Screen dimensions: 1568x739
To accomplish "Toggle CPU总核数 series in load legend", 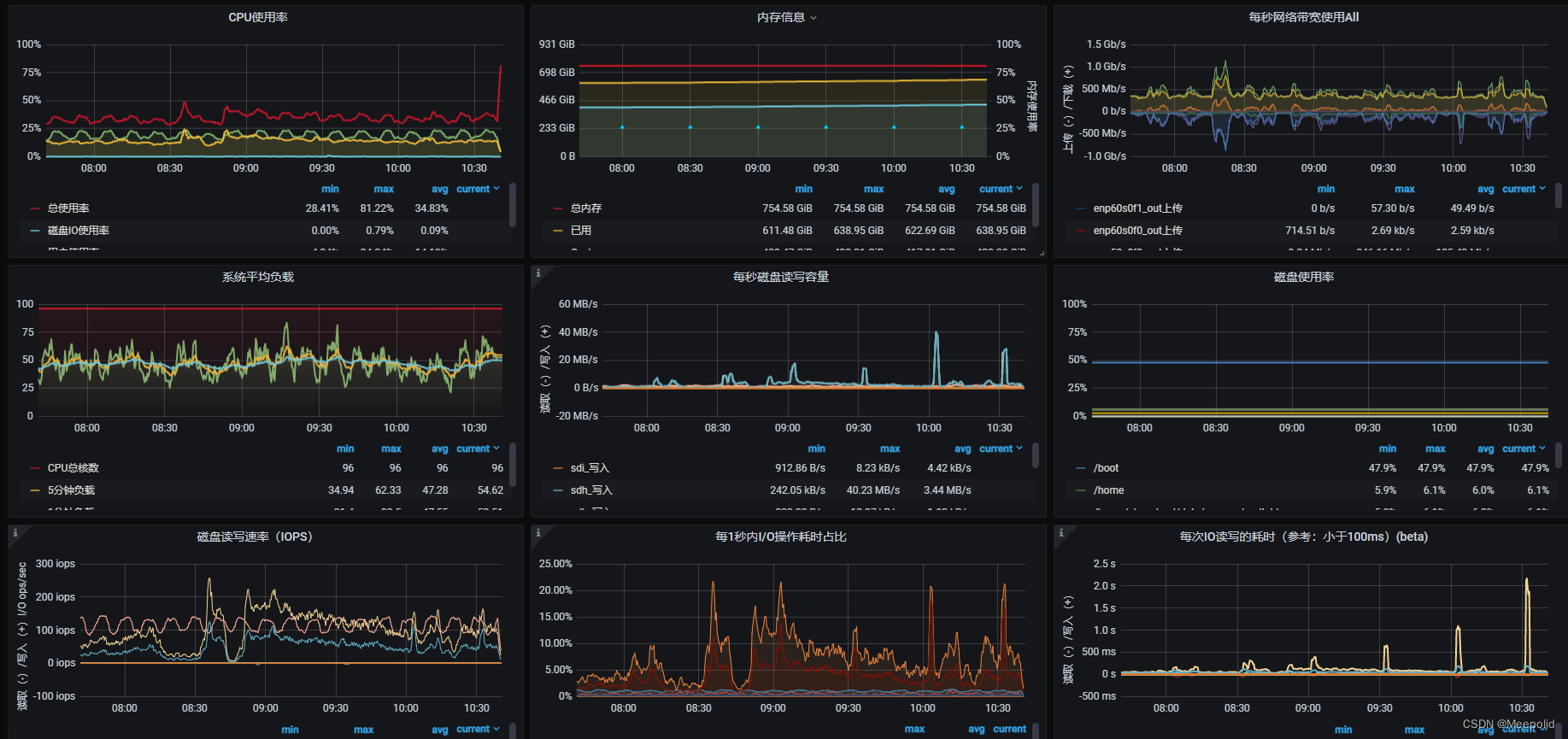I will [73, 468].
